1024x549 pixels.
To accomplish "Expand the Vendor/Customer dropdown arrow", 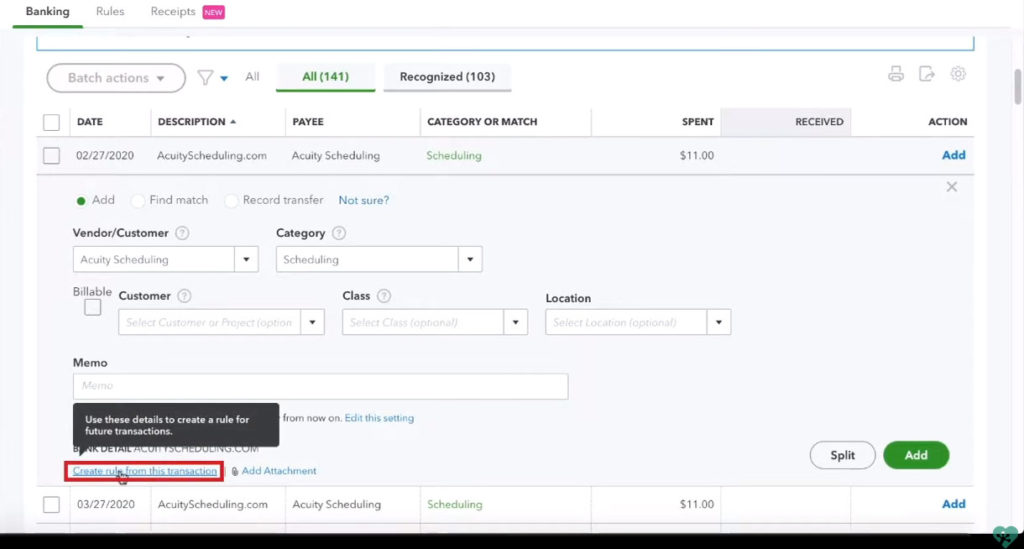I will (247, 260).
